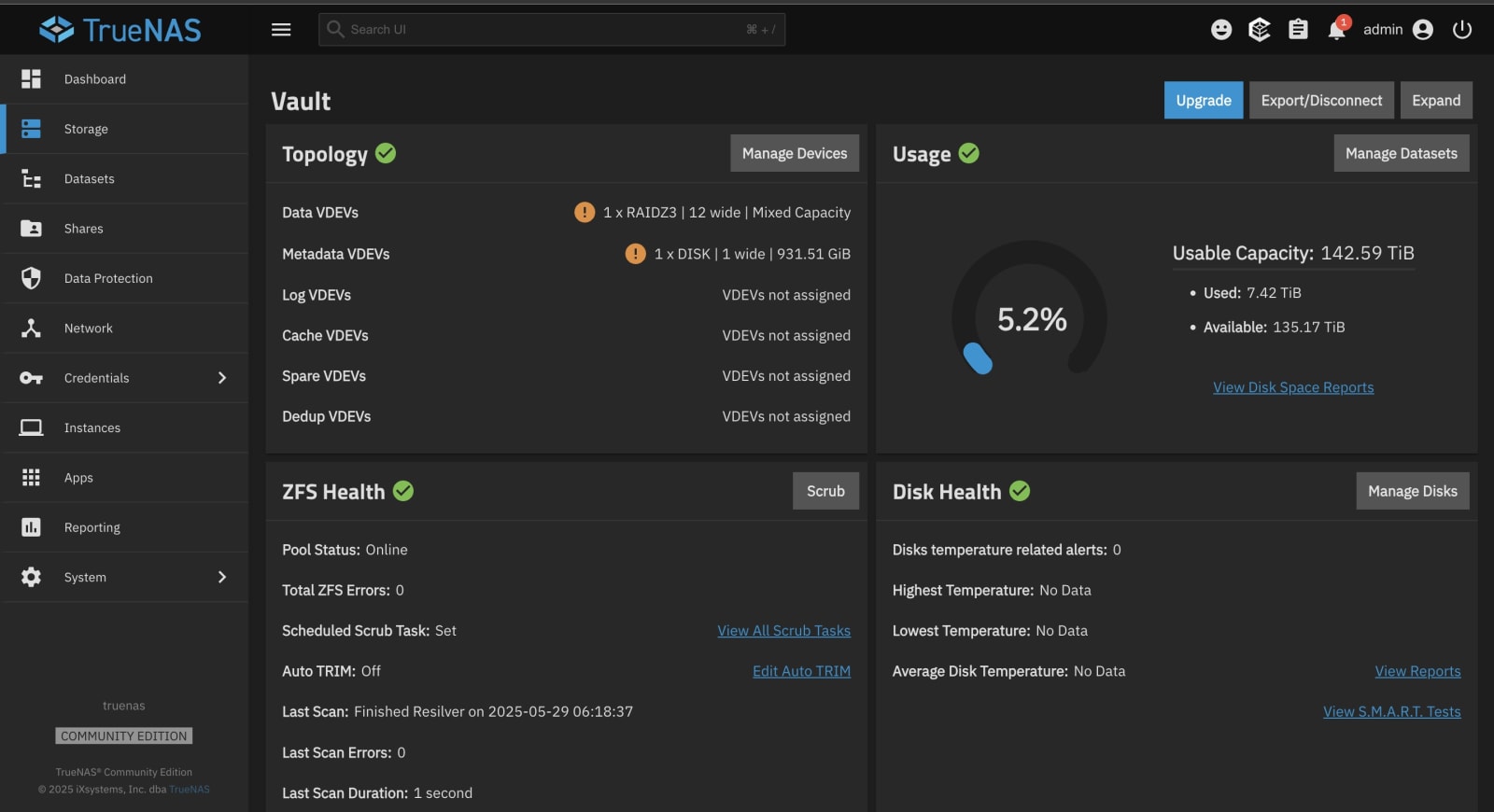Screen dimensions: 1494x812
Task: Click the Manage Disks button
Action: (x=1413, y=491)
